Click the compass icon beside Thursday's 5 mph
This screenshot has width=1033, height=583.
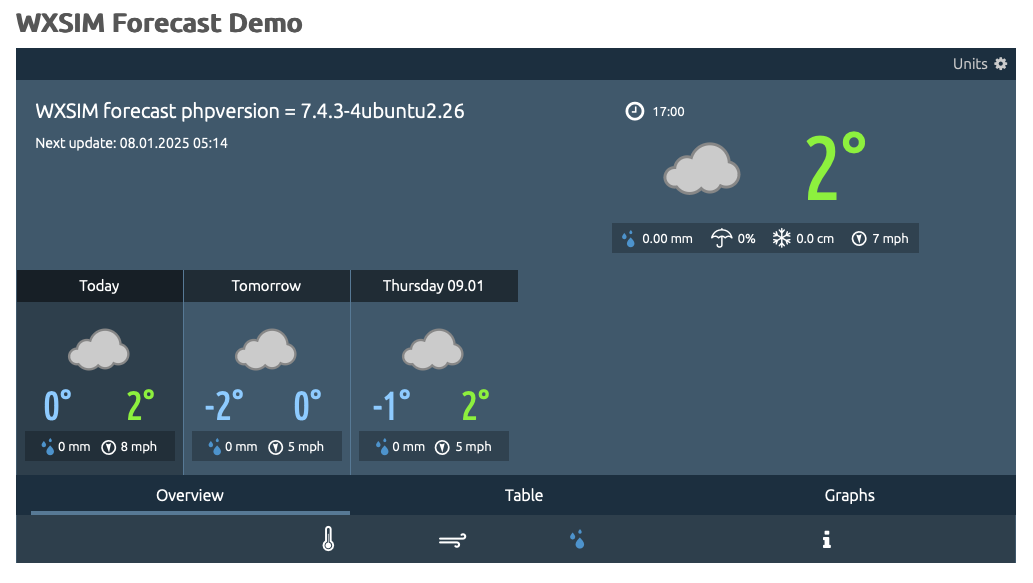click(443, 447)
